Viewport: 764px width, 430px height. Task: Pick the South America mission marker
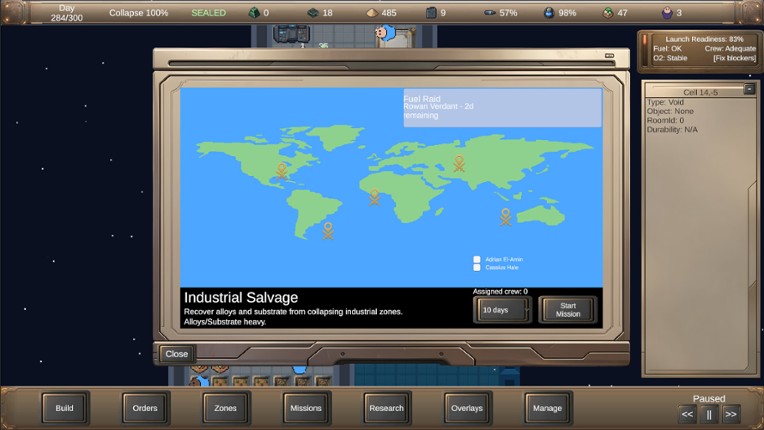(x=327, y=230)
